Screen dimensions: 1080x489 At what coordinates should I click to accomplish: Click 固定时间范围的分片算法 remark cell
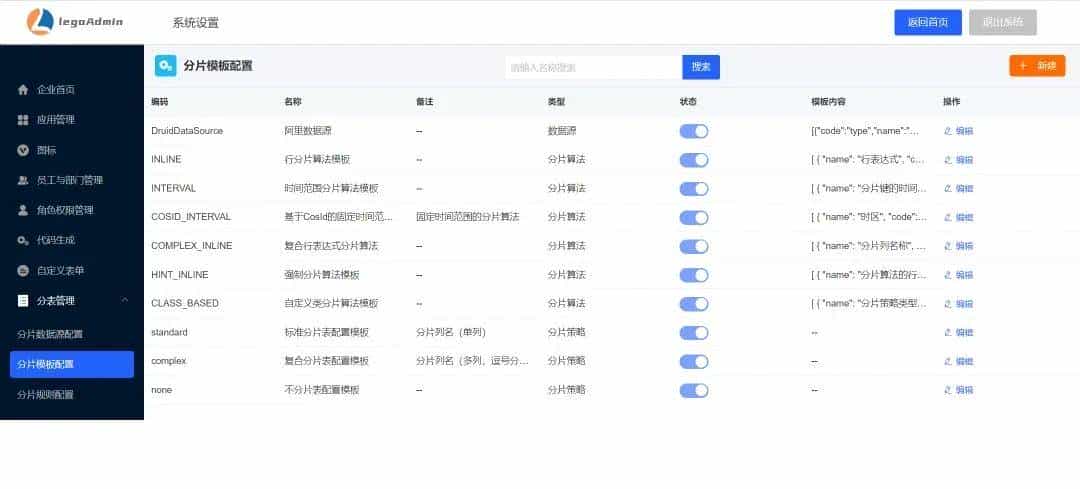click(468, 218)
